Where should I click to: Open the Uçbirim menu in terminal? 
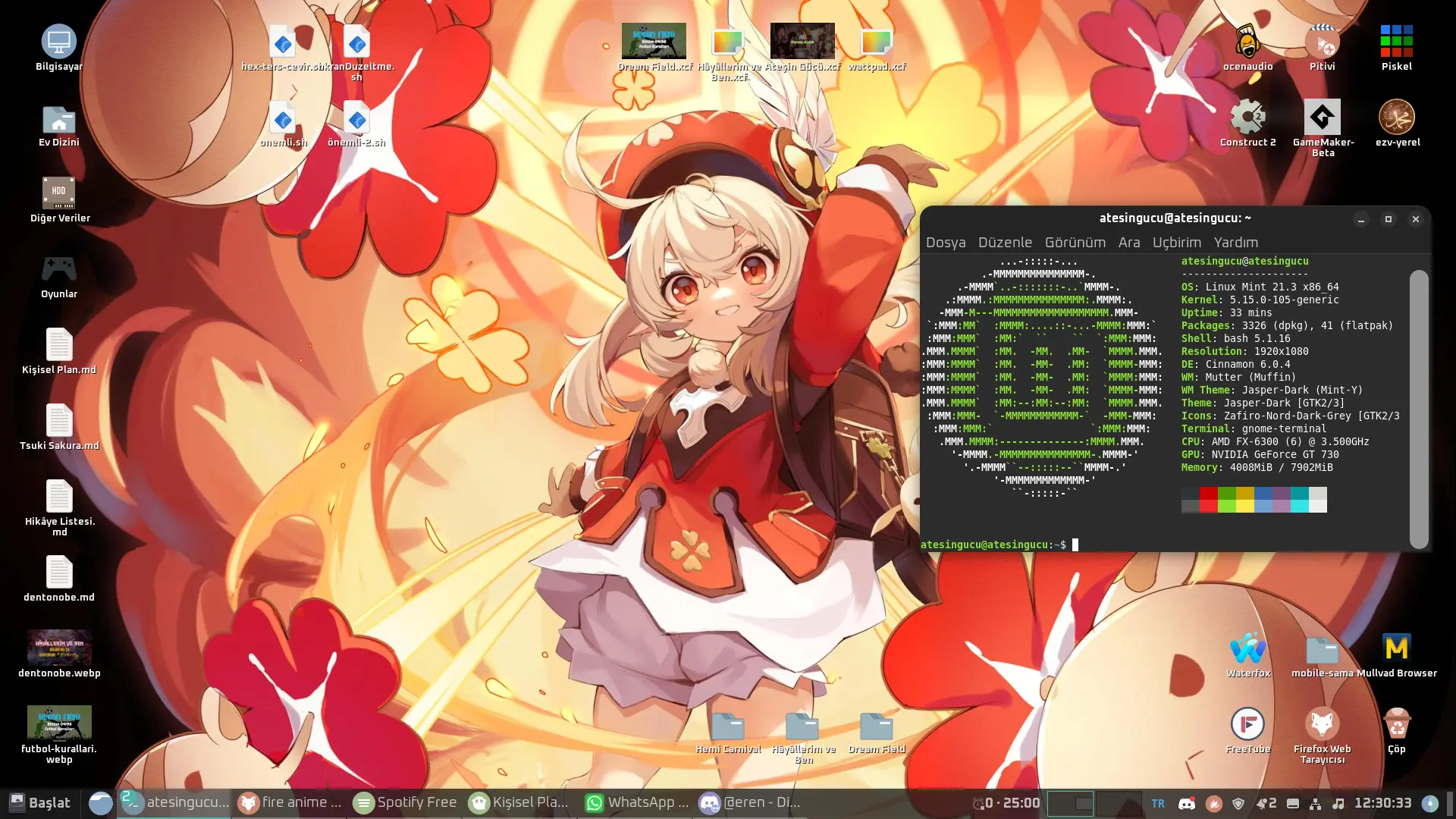tap(1177, 243)
